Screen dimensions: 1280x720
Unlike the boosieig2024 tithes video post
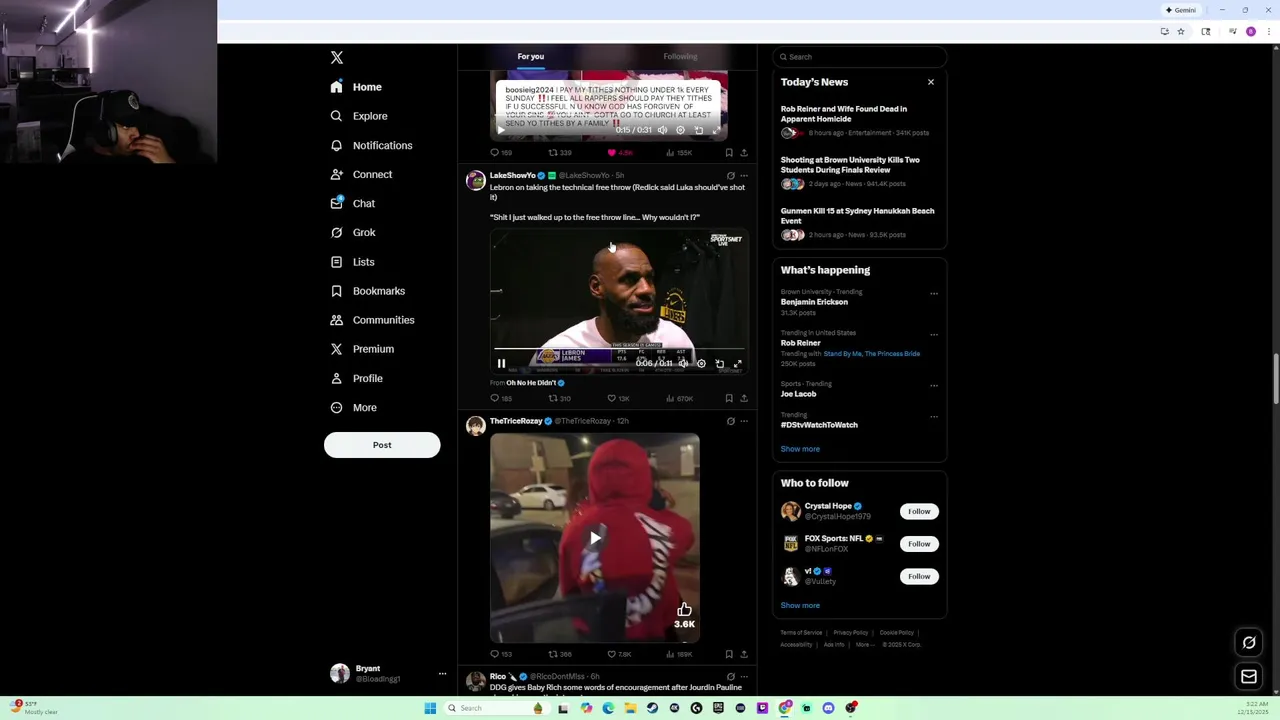620,153
